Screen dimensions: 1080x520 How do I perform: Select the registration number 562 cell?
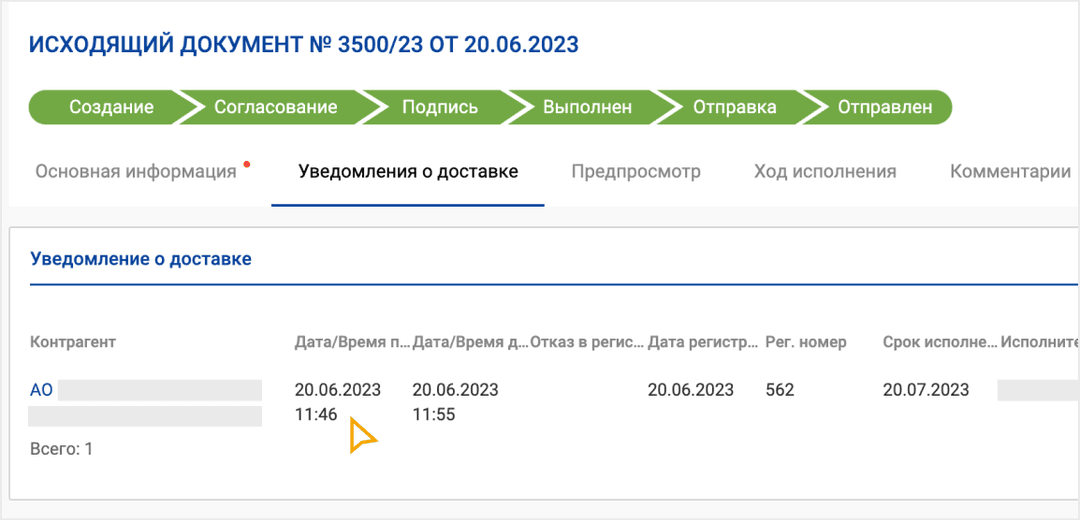(x=780, y=390)
